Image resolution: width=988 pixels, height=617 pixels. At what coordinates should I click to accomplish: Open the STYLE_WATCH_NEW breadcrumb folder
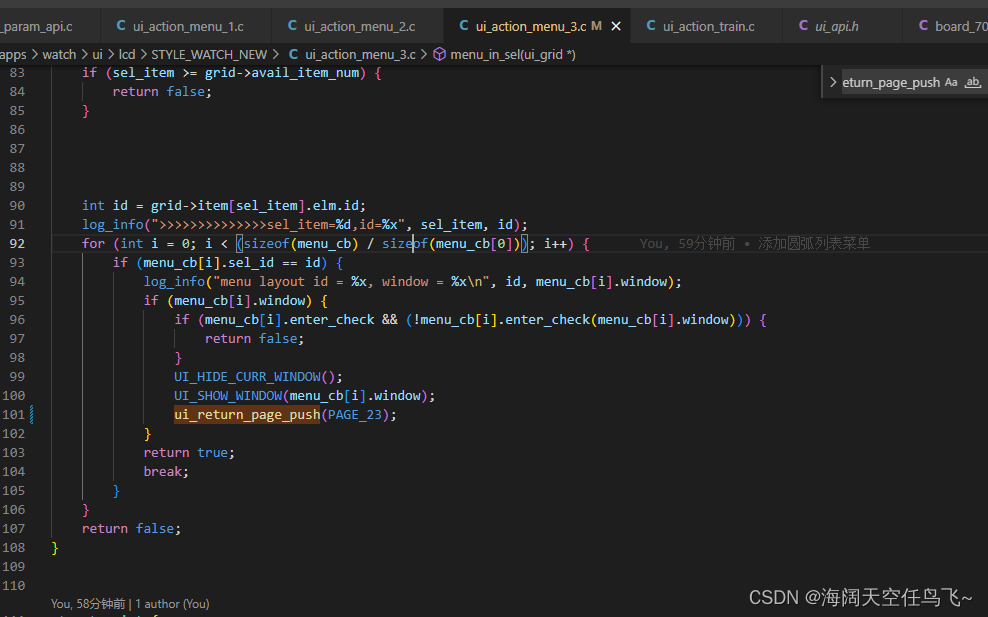[209, 55]
